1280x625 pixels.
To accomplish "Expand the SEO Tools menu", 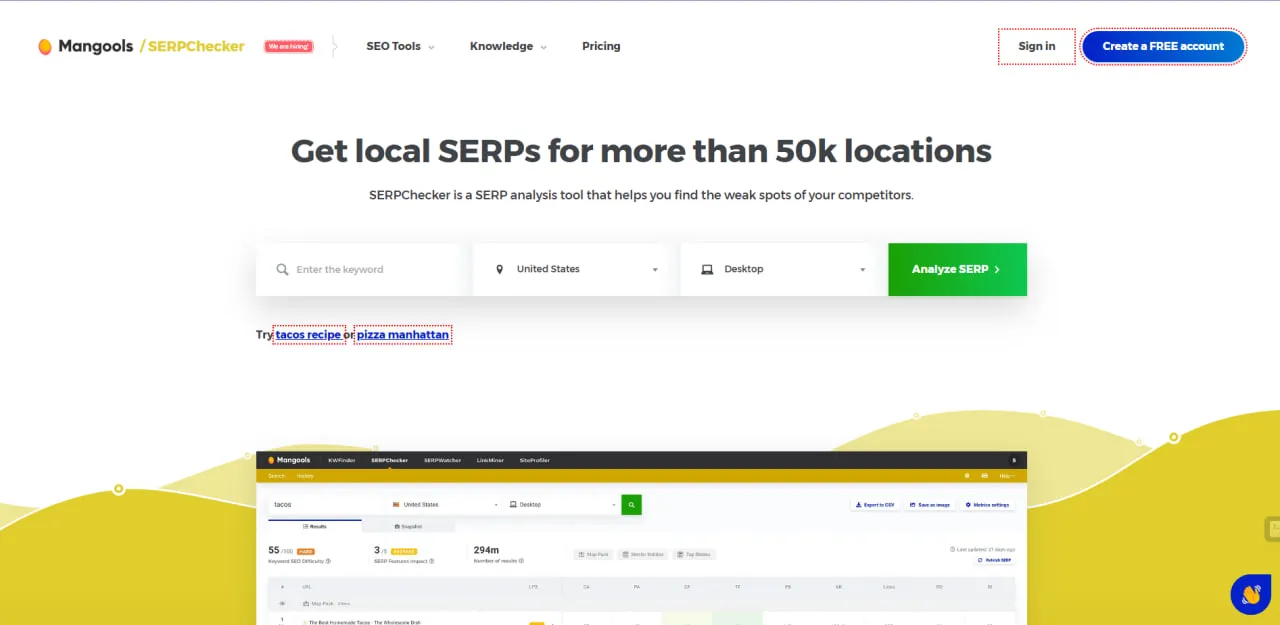I will [400, 46].
